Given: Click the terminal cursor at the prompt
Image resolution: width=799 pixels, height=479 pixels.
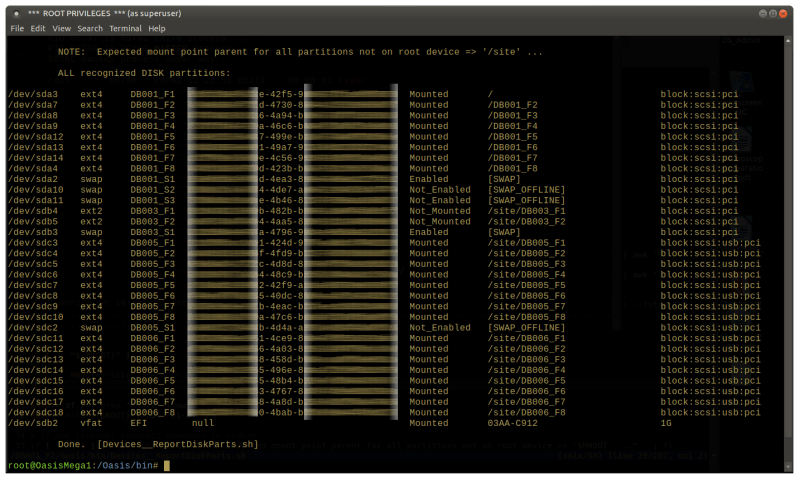Looking at the screenshot, I should pyautogui.click(x=167, y=465).
